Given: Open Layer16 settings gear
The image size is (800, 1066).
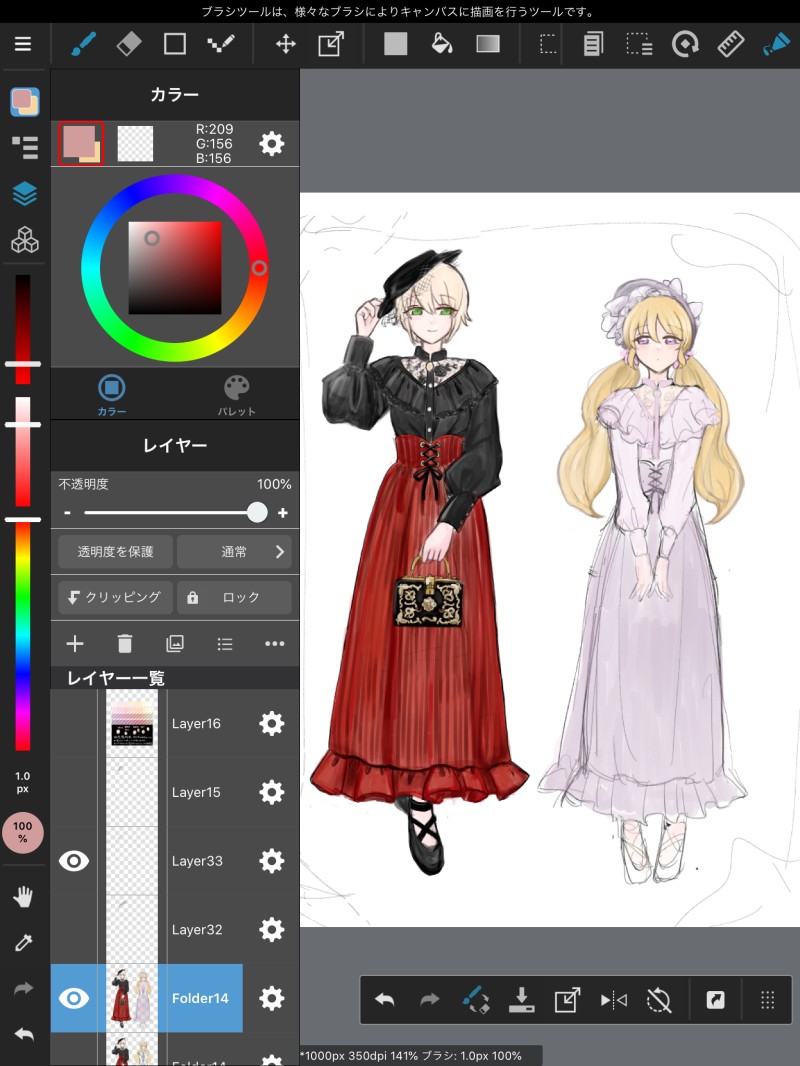Looking at the screenshot, I should [272, 723].
